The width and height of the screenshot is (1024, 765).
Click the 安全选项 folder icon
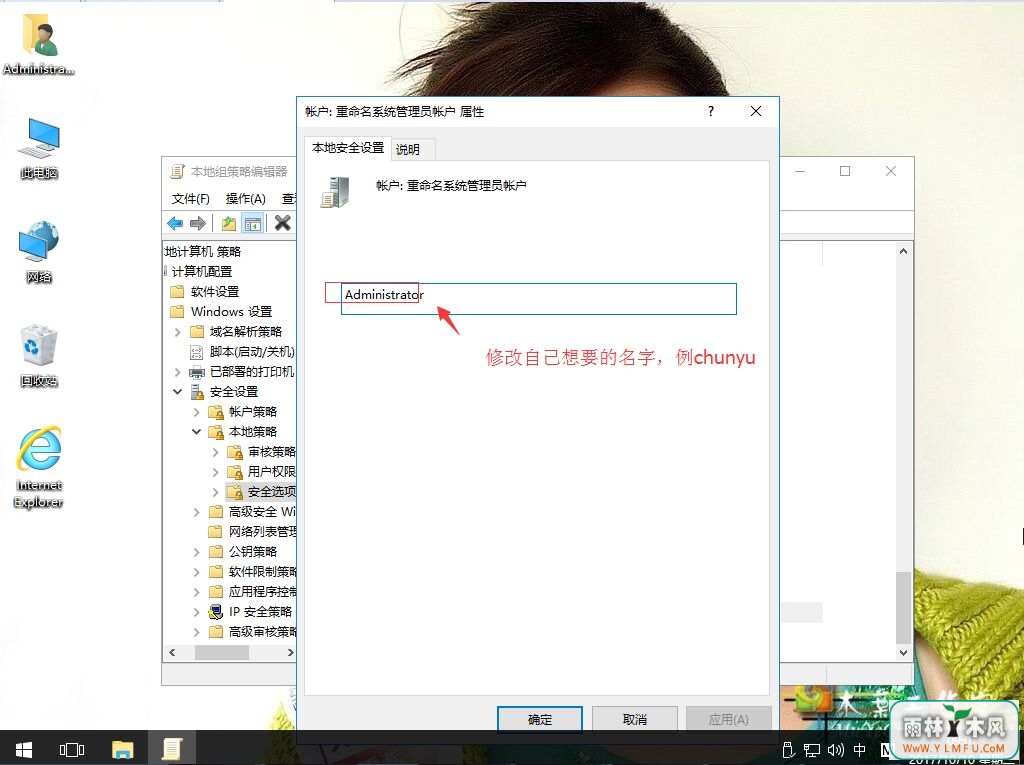point(234,492)
